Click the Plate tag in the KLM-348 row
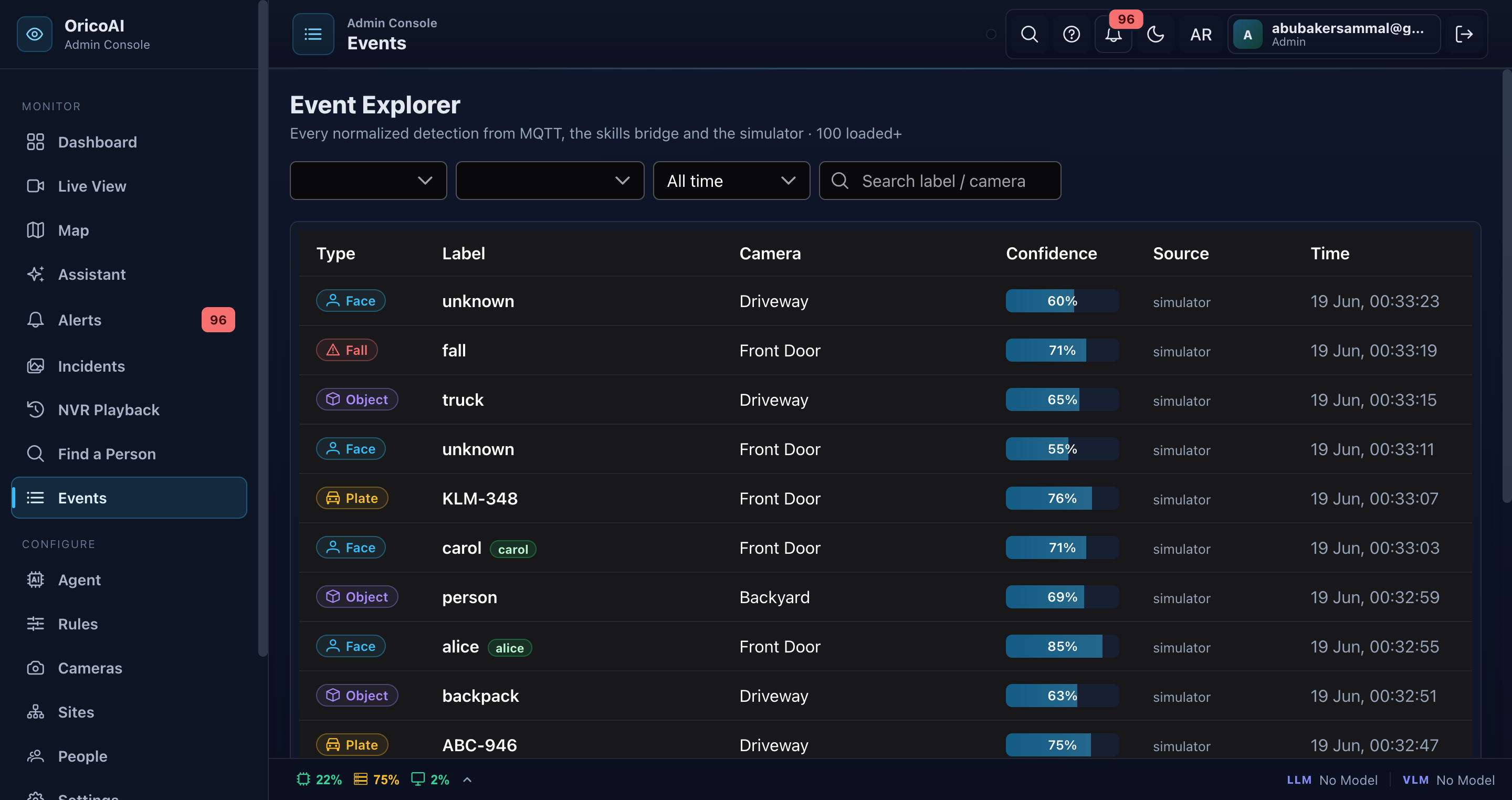 [352, 498]
